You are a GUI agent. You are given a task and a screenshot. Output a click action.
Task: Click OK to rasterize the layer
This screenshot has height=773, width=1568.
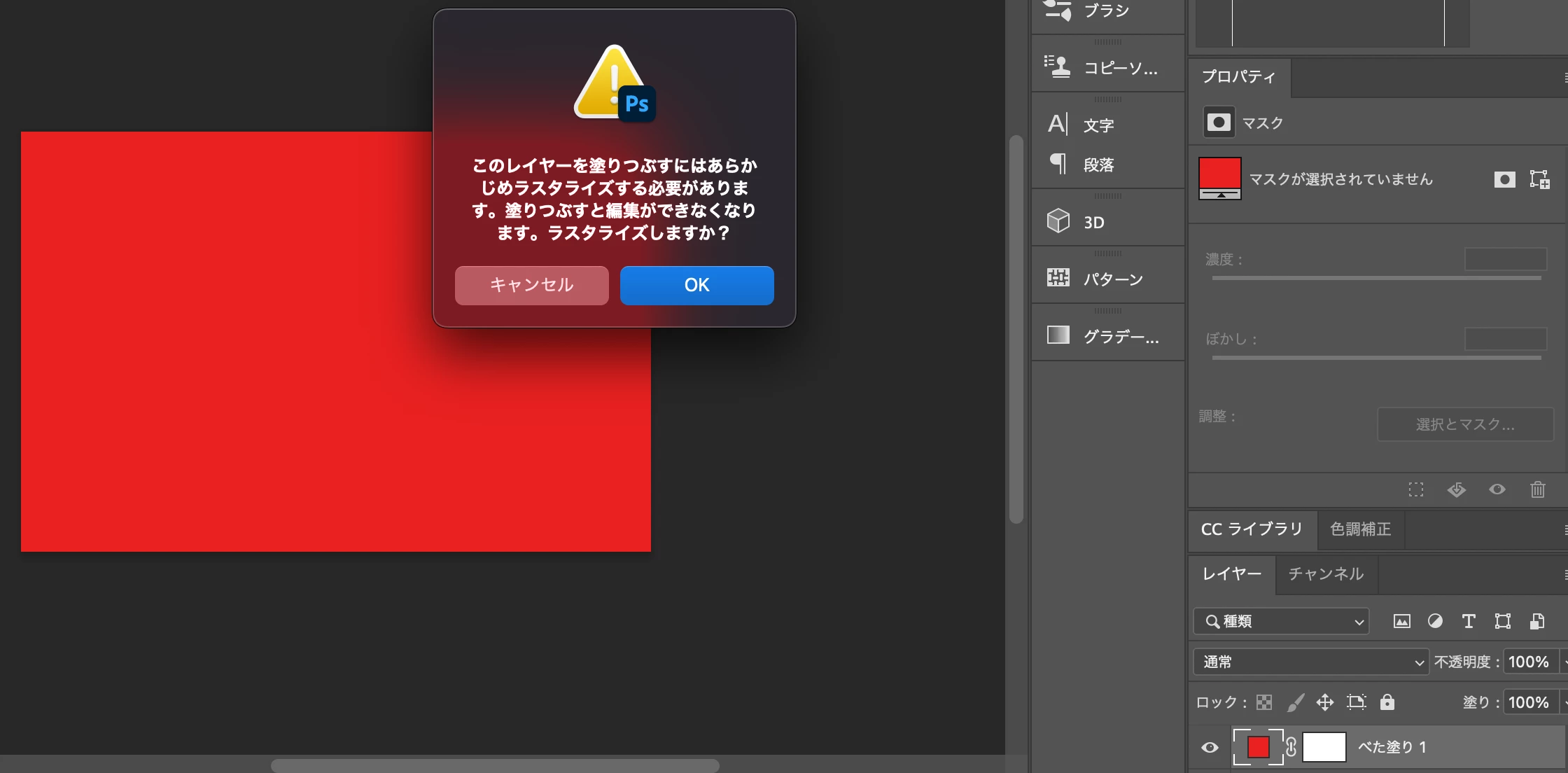tap(696, 285)
